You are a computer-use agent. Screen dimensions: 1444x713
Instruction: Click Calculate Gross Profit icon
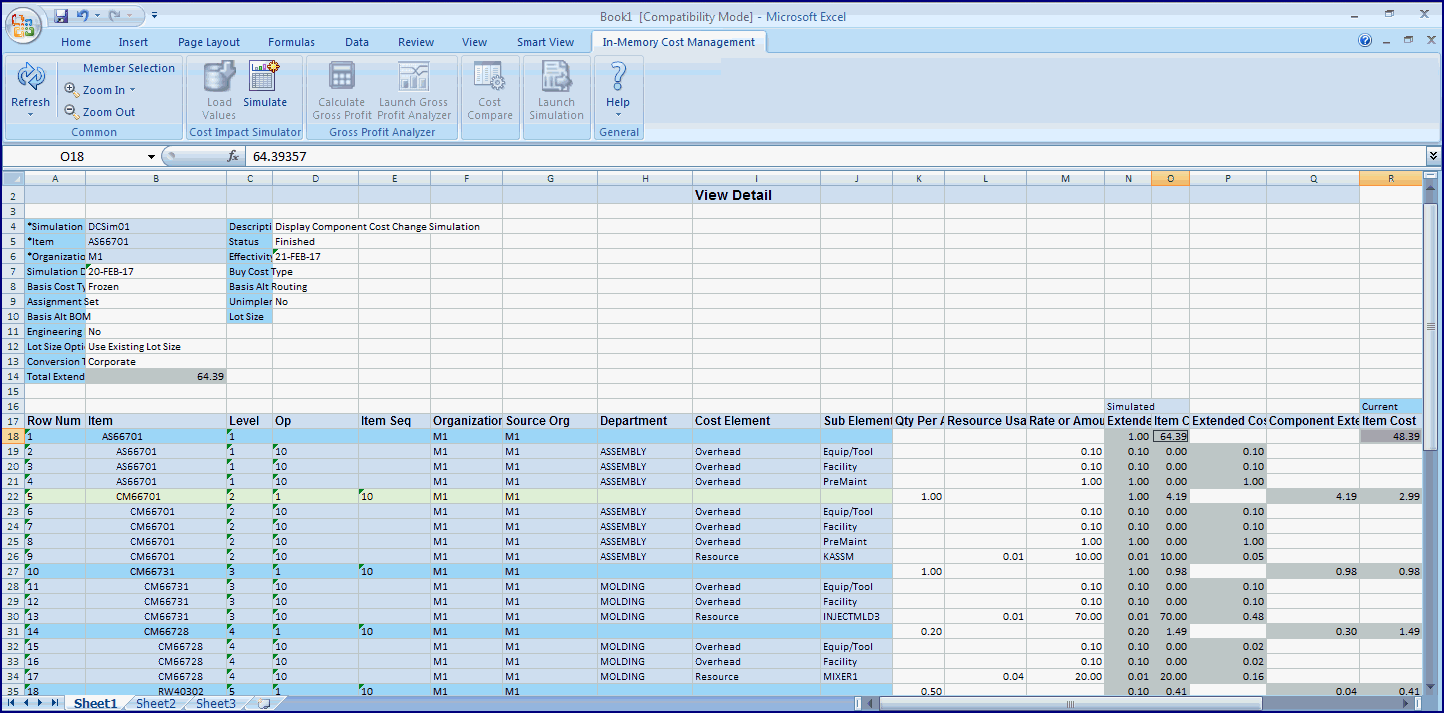342,77
